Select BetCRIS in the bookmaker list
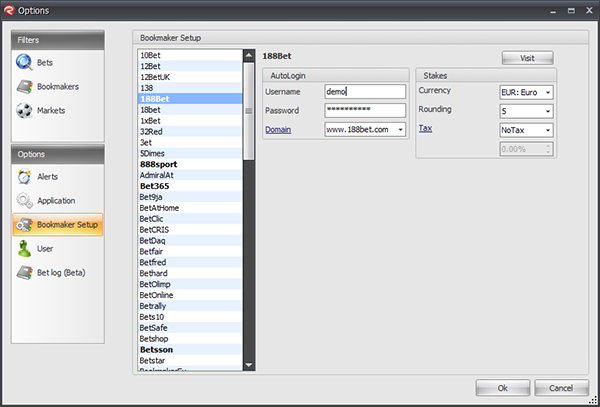 pos(190,230)
